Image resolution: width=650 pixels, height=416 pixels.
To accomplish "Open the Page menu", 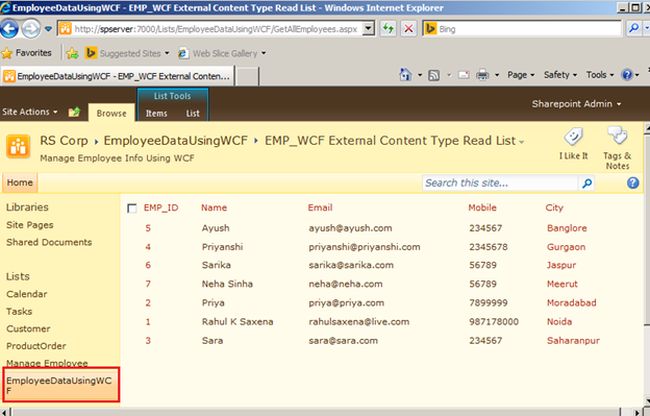I will (x=521, y=75).
